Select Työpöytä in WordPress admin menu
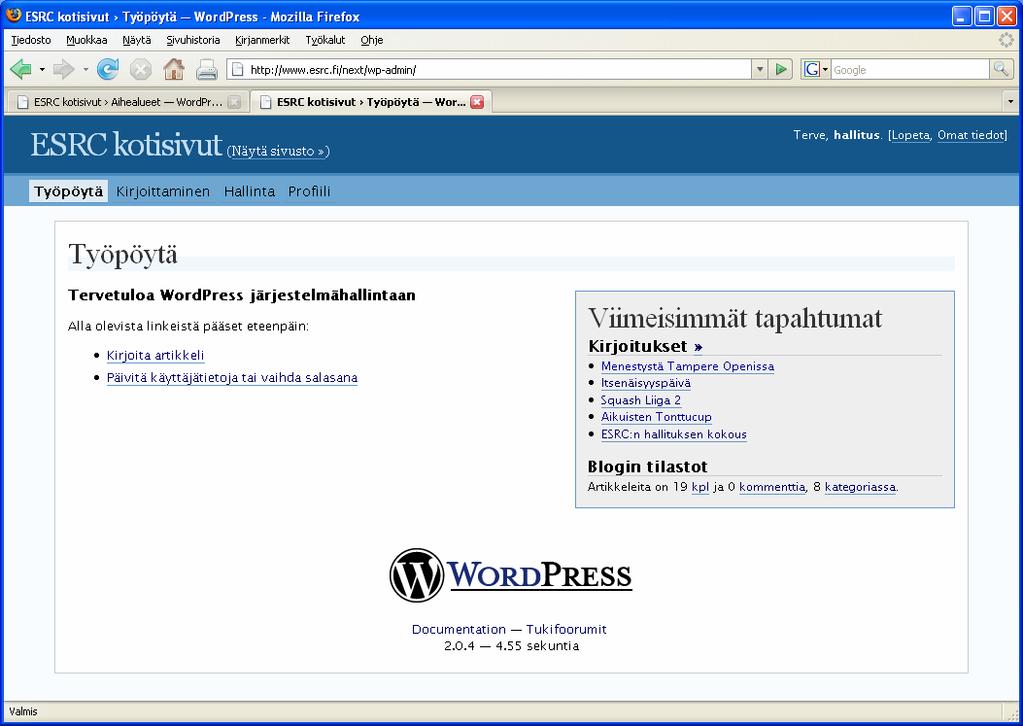This screenshot has height=726, width=1023. click(x=69, y=191)
